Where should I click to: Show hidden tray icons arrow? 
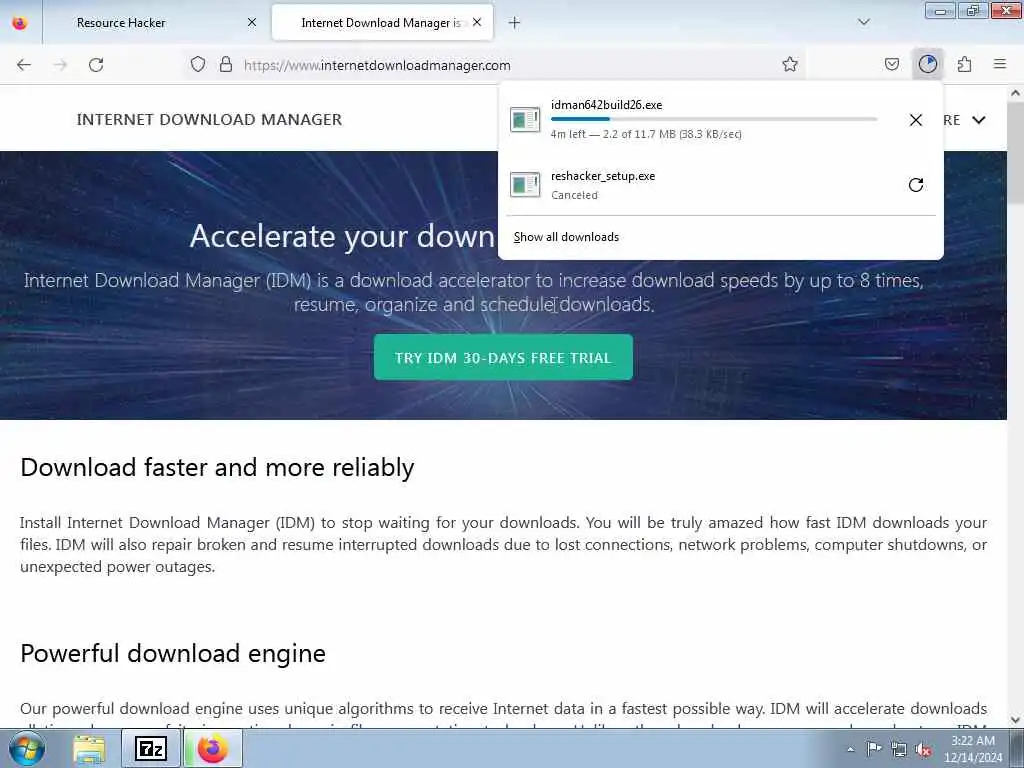coord(850,749)
